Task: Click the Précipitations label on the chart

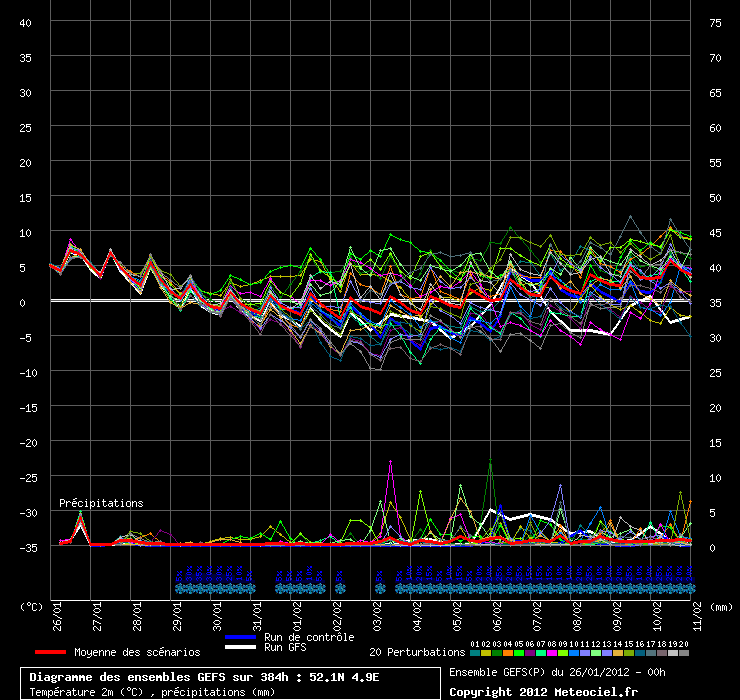Action: coord(101,503)
